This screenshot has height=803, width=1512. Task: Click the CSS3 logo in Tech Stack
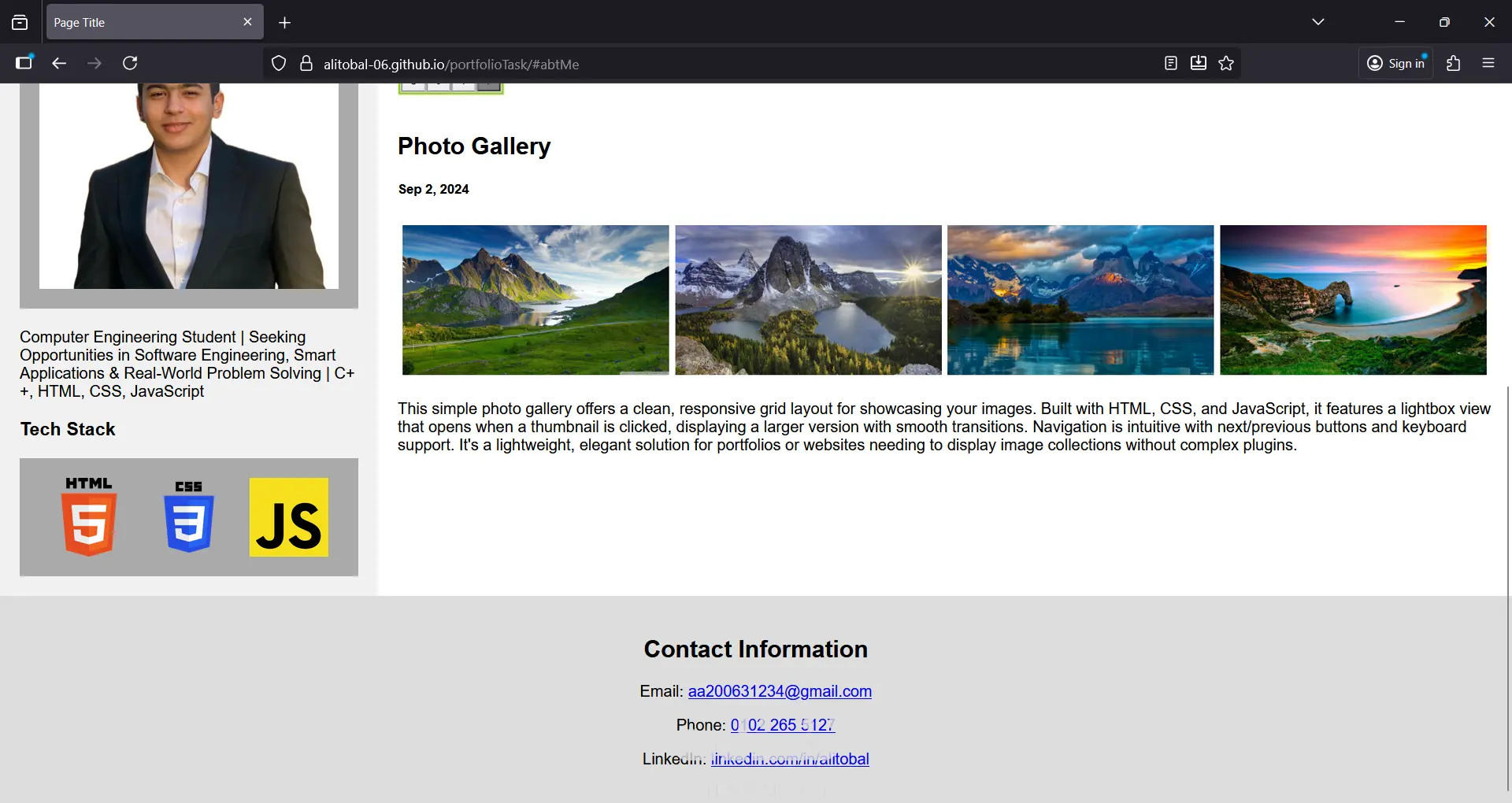click(189, 516)
